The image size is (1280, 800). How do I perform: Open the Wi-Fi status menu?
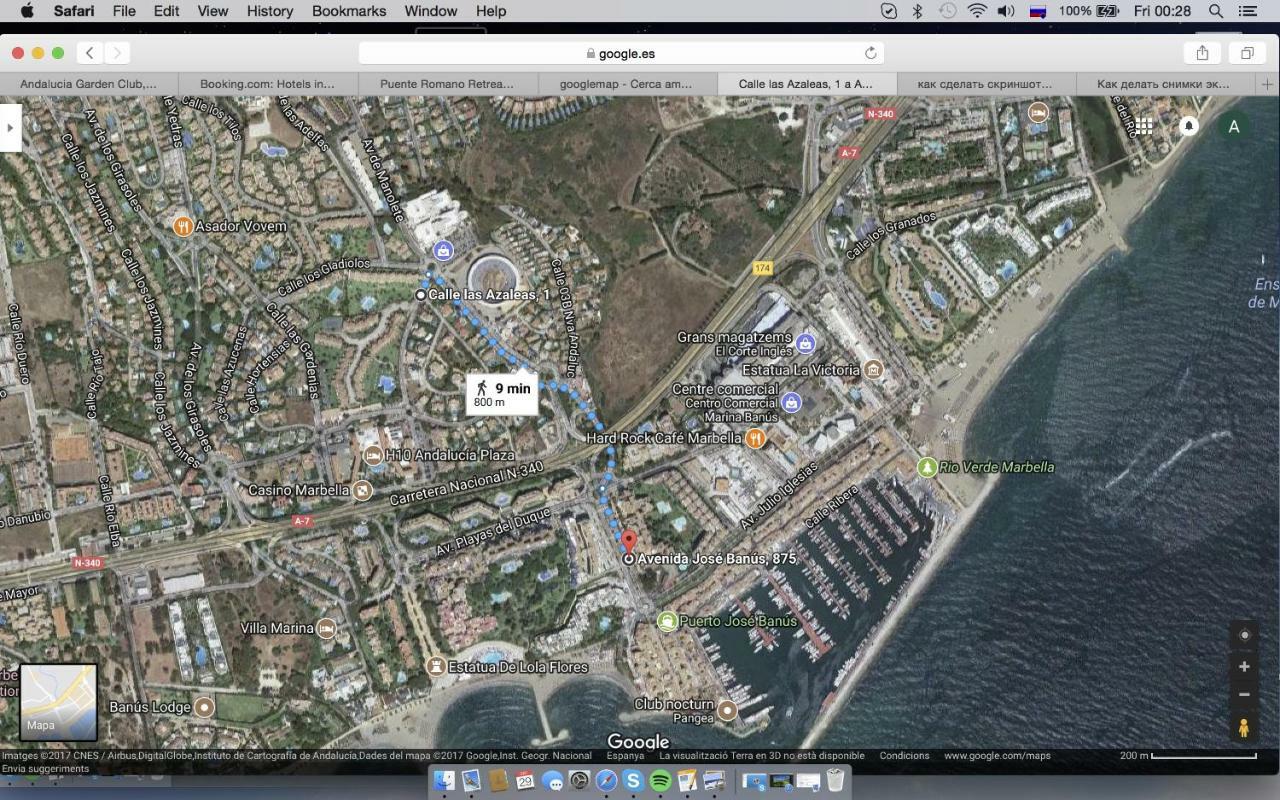pos(977,11)
